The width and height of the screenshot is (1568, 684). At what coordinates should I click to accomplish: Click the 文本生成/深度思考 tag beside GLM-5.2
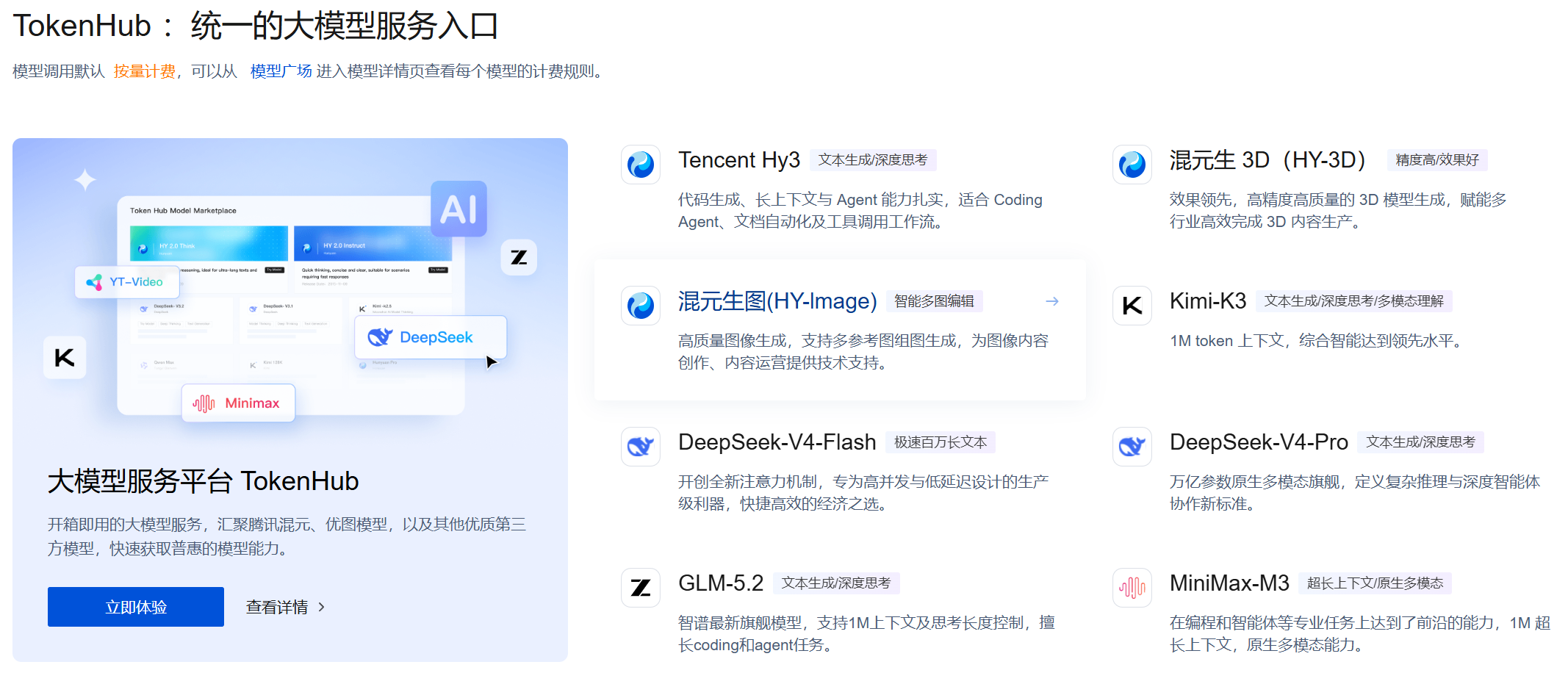[x=836, y=583]
